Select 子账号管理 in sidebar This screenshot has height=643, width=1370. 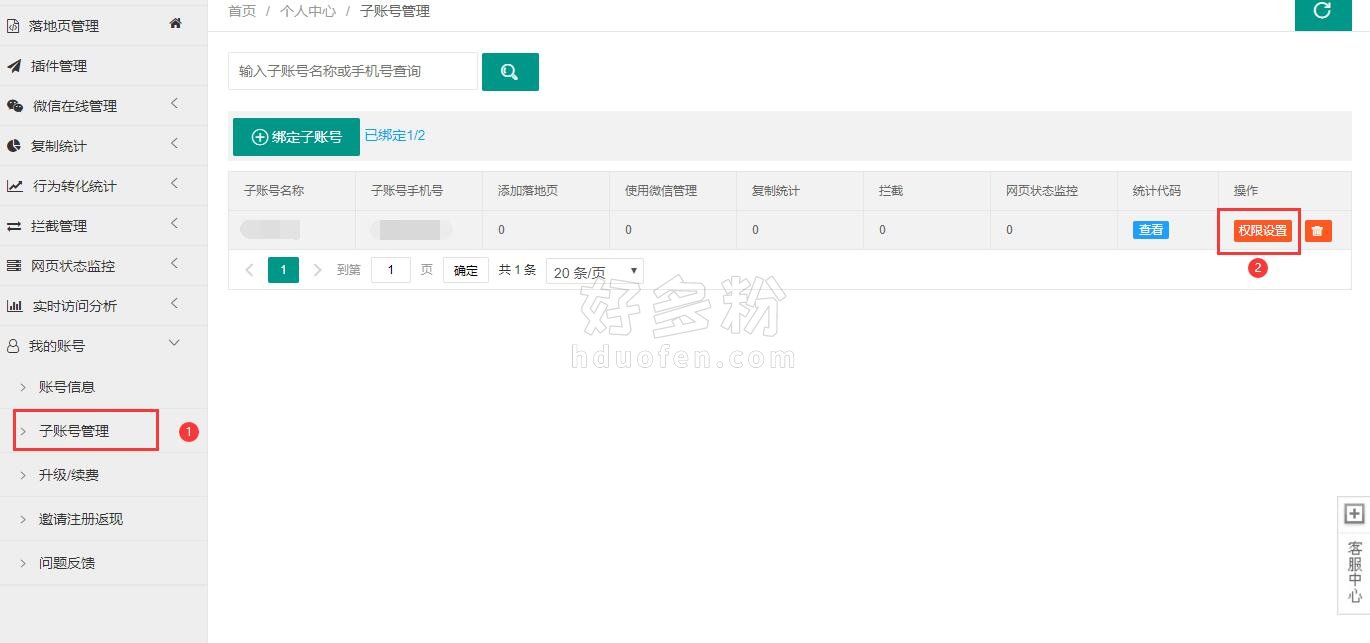(x=74, y=431)
